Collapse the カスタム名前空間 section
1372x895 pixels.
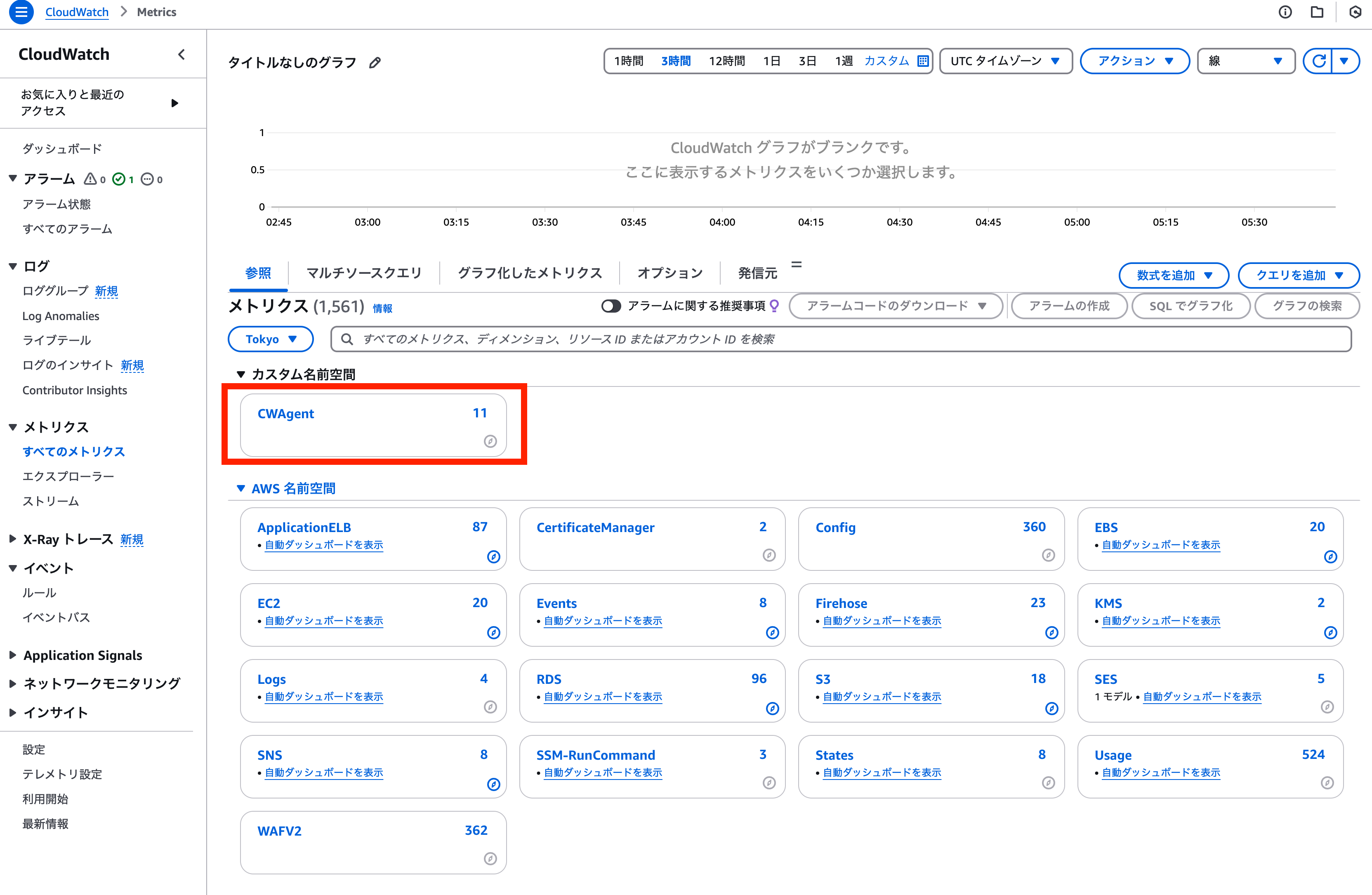(241, 374)
